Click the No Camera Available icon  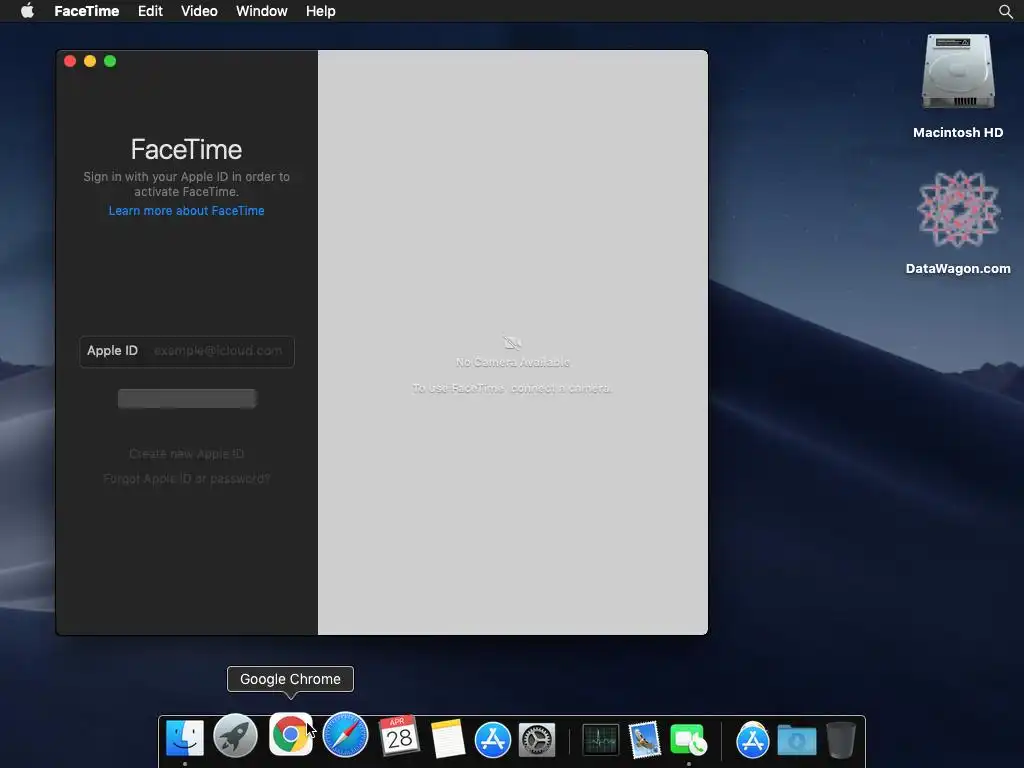point(513,343)
